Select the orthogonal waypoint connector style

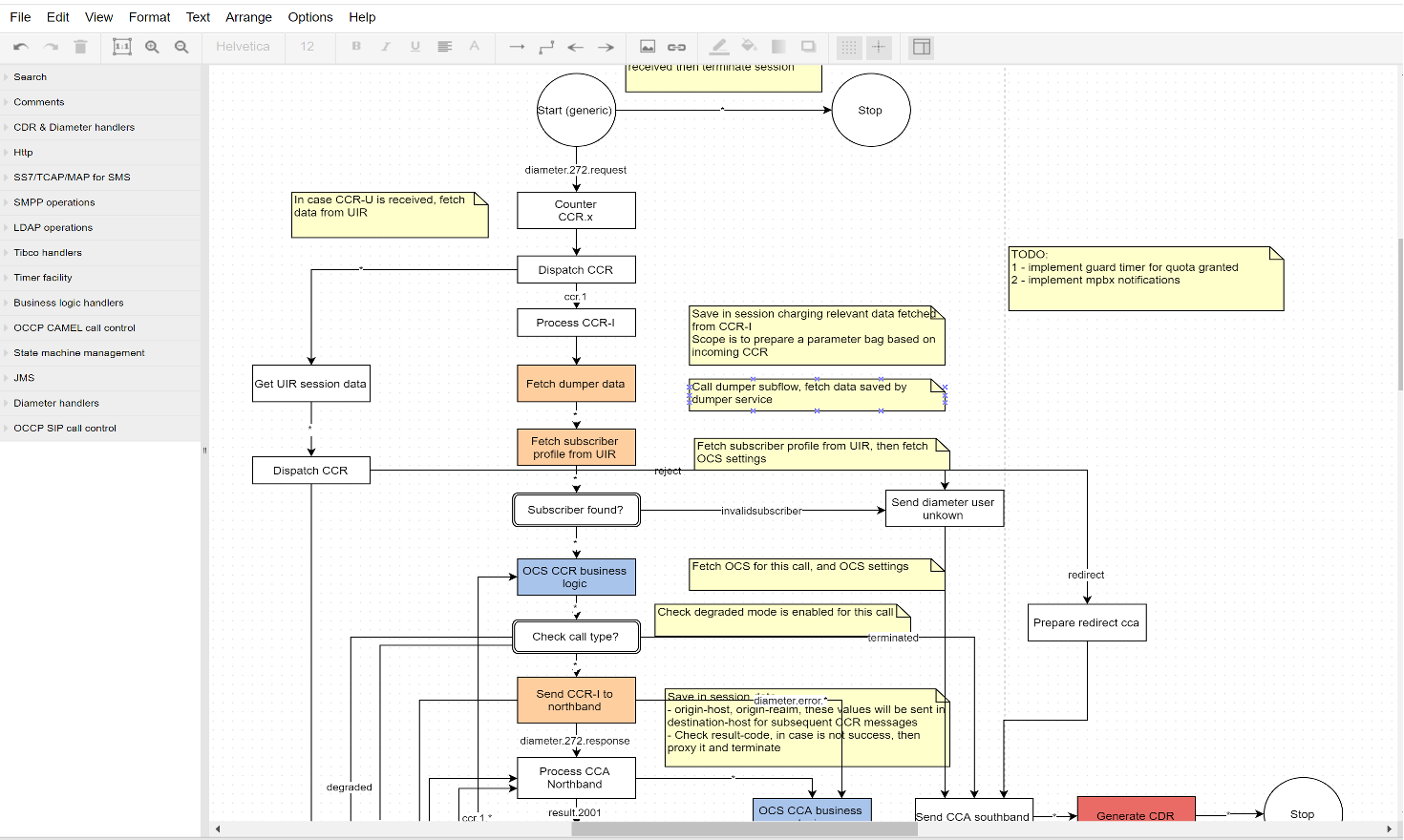pyautogui.click(x=546, y=47)
